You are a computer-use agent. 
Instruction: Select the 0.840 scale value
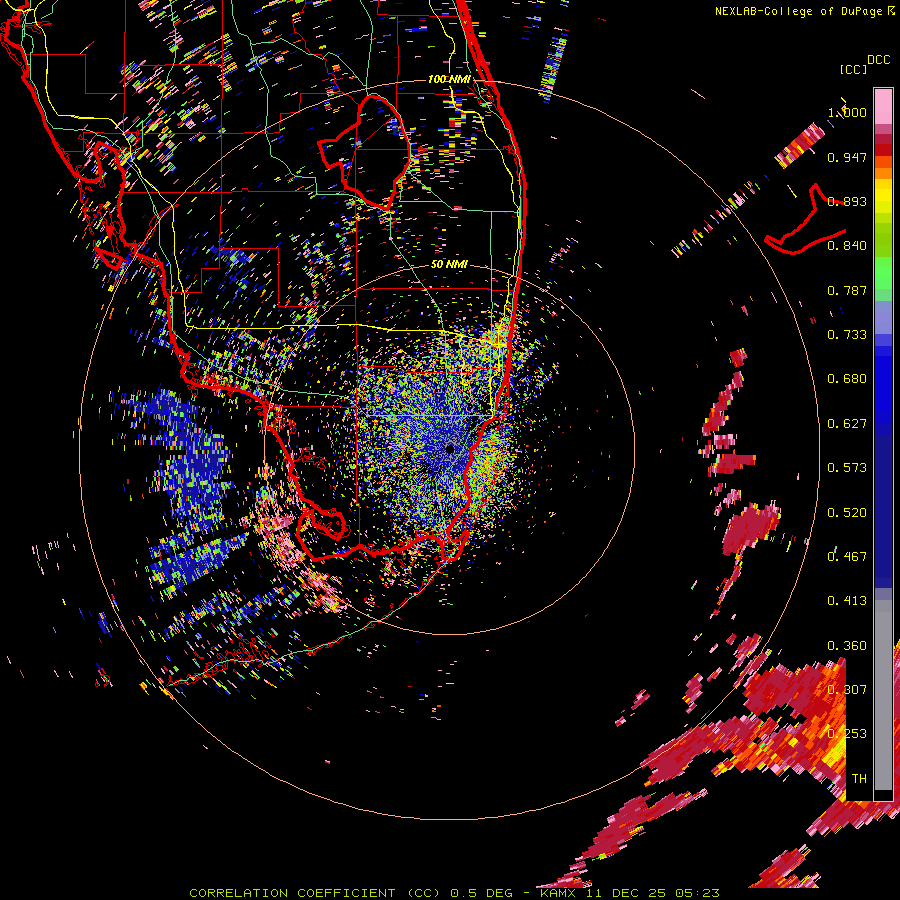pos(847,246)
